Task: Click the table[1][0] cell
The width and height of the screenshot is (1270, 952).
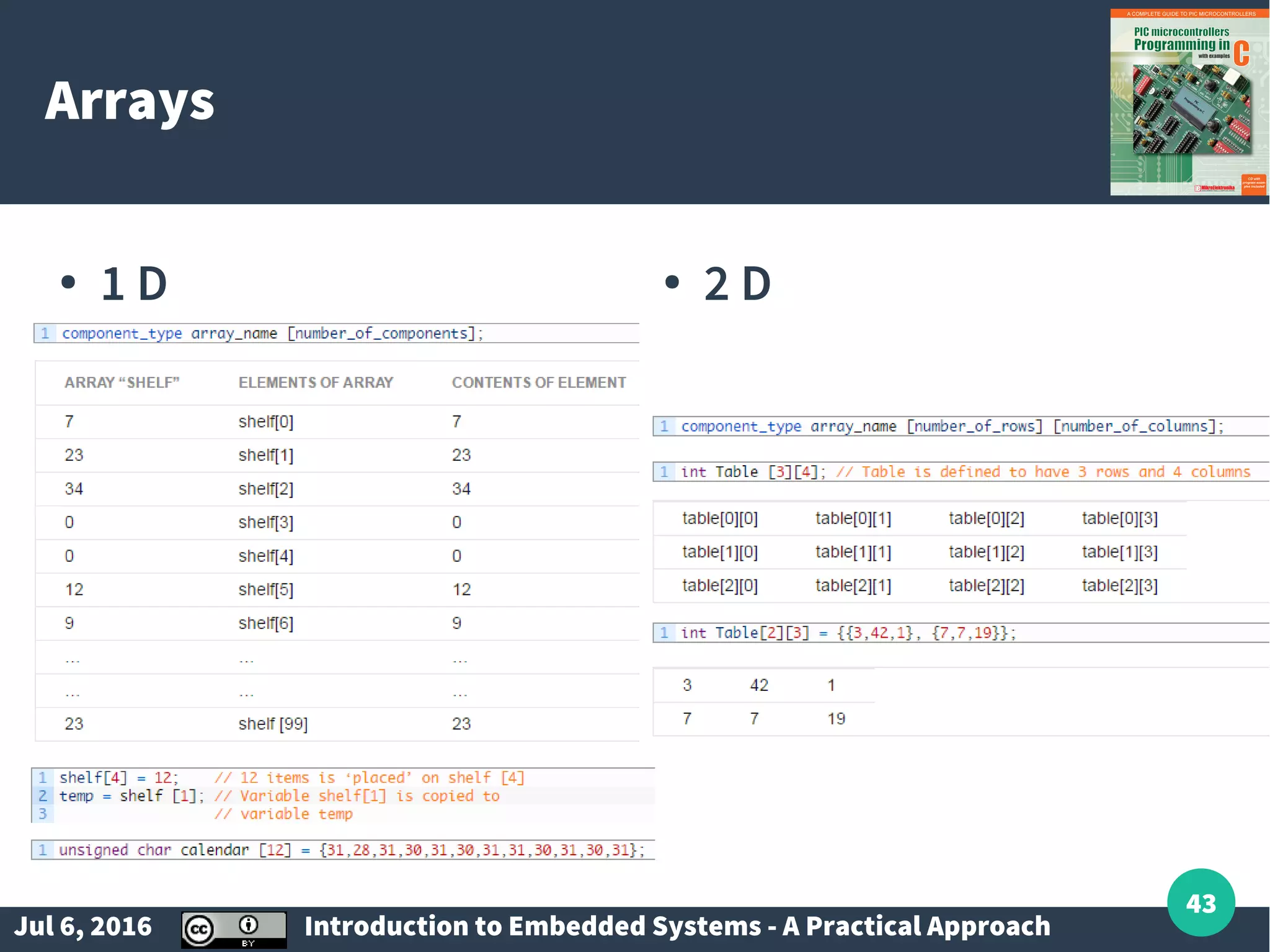Action: [x=720, y=552]
